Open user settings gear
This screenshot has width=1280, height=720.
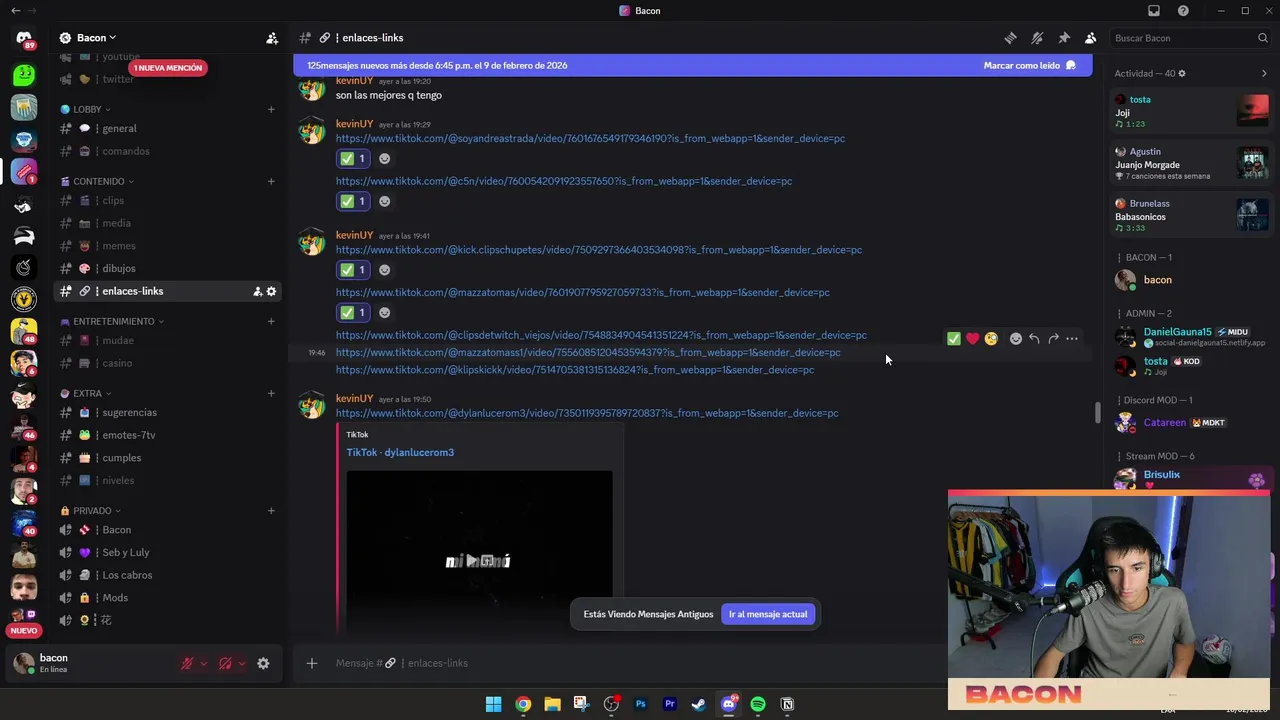263,663
